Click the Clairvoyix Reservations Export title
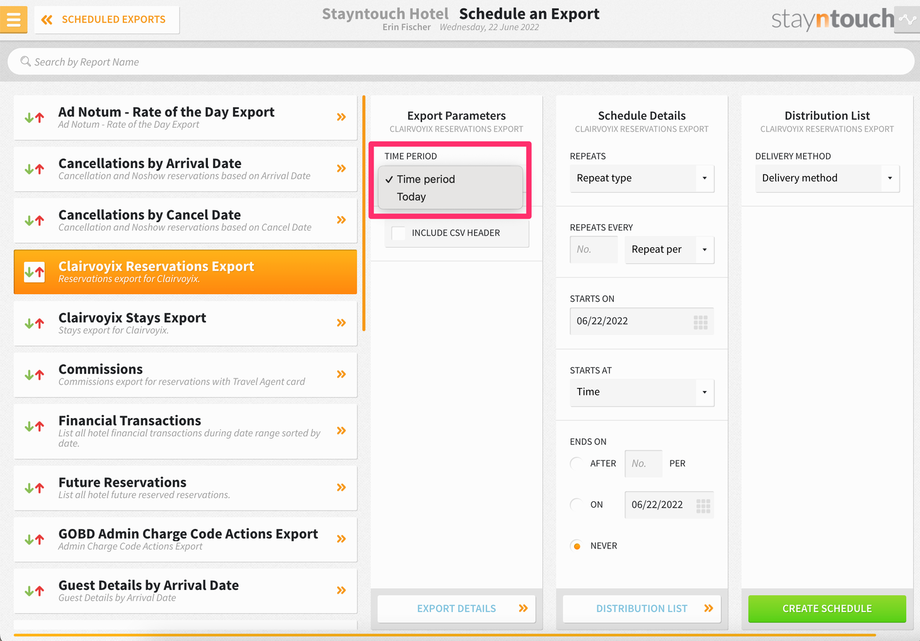Screen dimensions: 920x641 [156, 266]
